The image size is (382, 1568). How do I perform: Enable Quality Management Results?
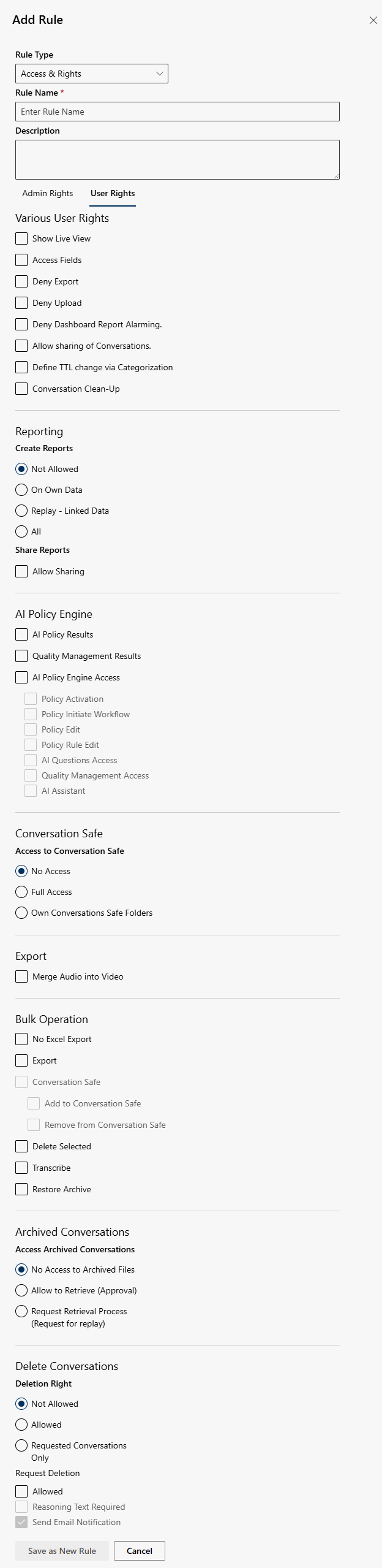click(x=21, y=655)
